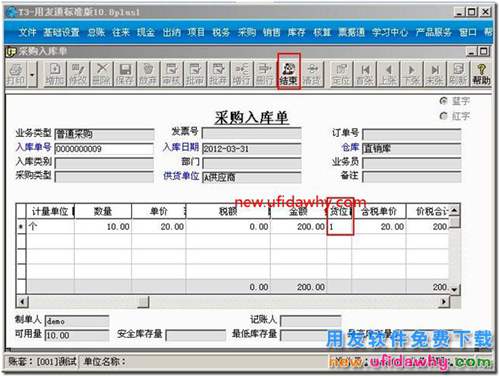Click the empty 入库类别 field

[x=104, y=163]
